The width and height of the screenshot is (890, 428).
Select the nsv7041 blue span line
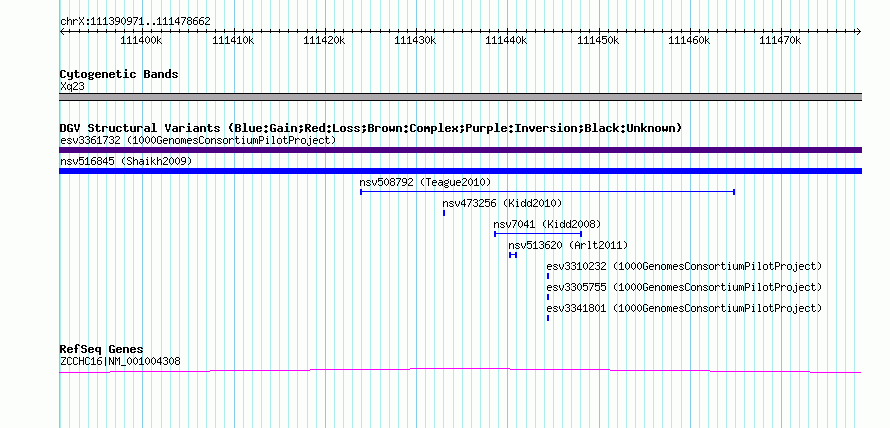pos(538,234)
